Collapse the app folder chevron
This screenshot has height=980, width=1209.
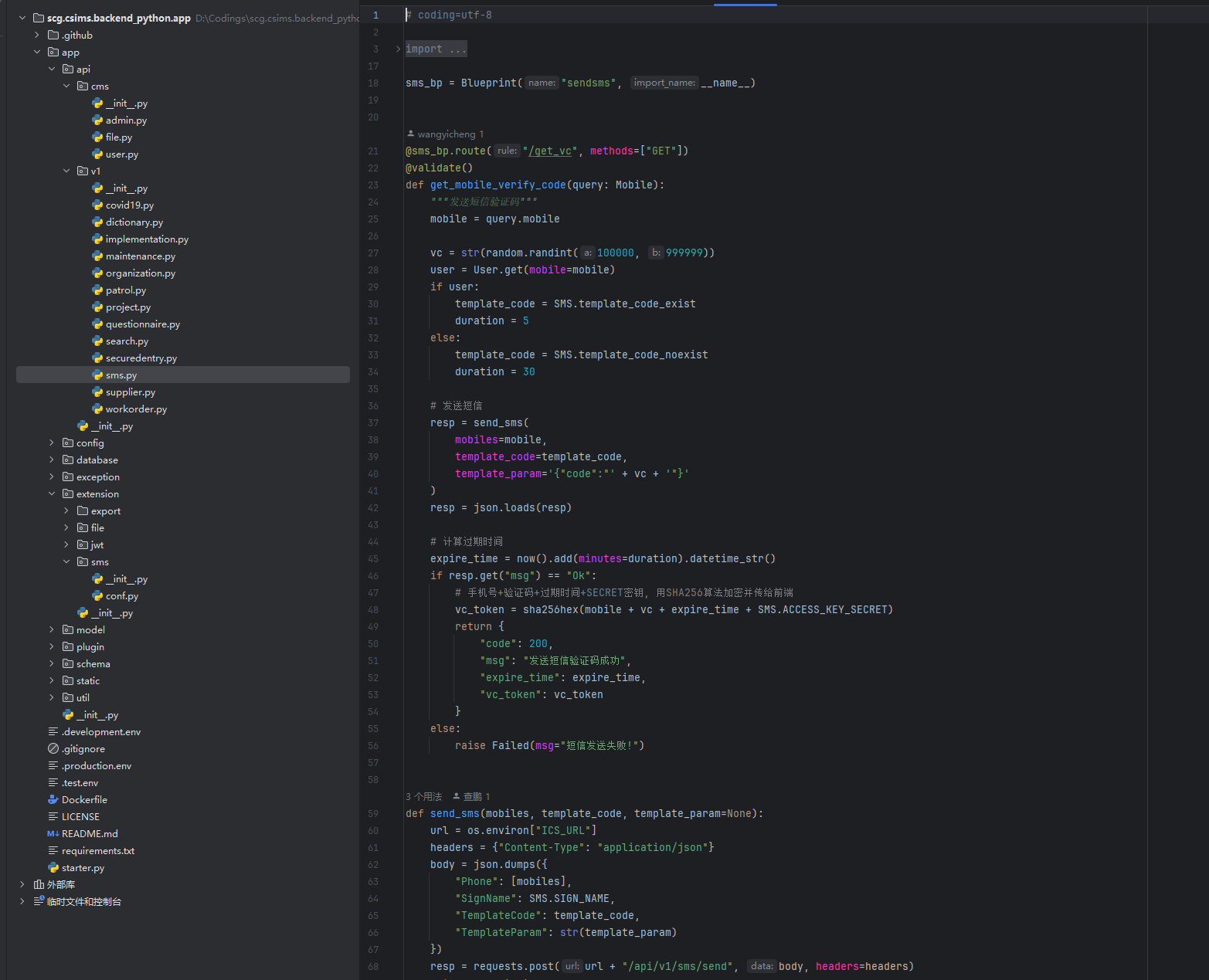(37, 52)
